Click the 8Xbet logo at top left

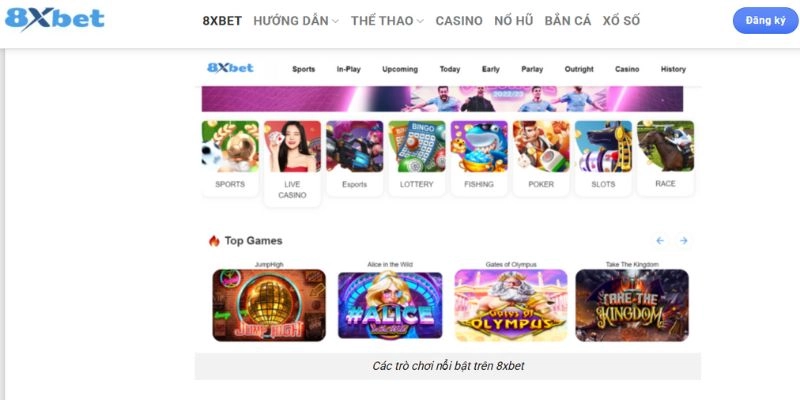54,19
